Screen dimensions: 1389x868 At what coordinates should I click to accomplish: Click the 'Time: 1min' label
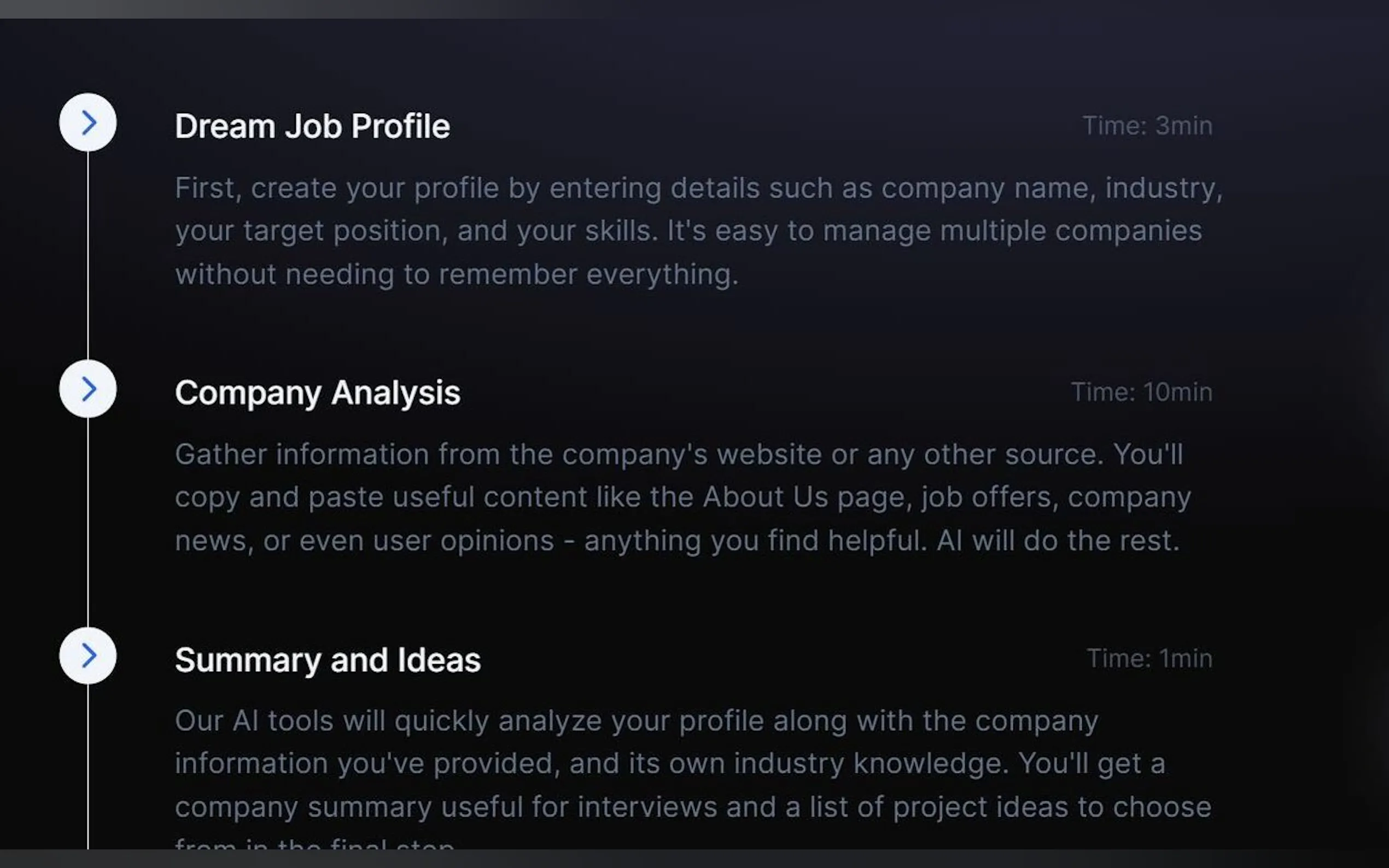1149,659
